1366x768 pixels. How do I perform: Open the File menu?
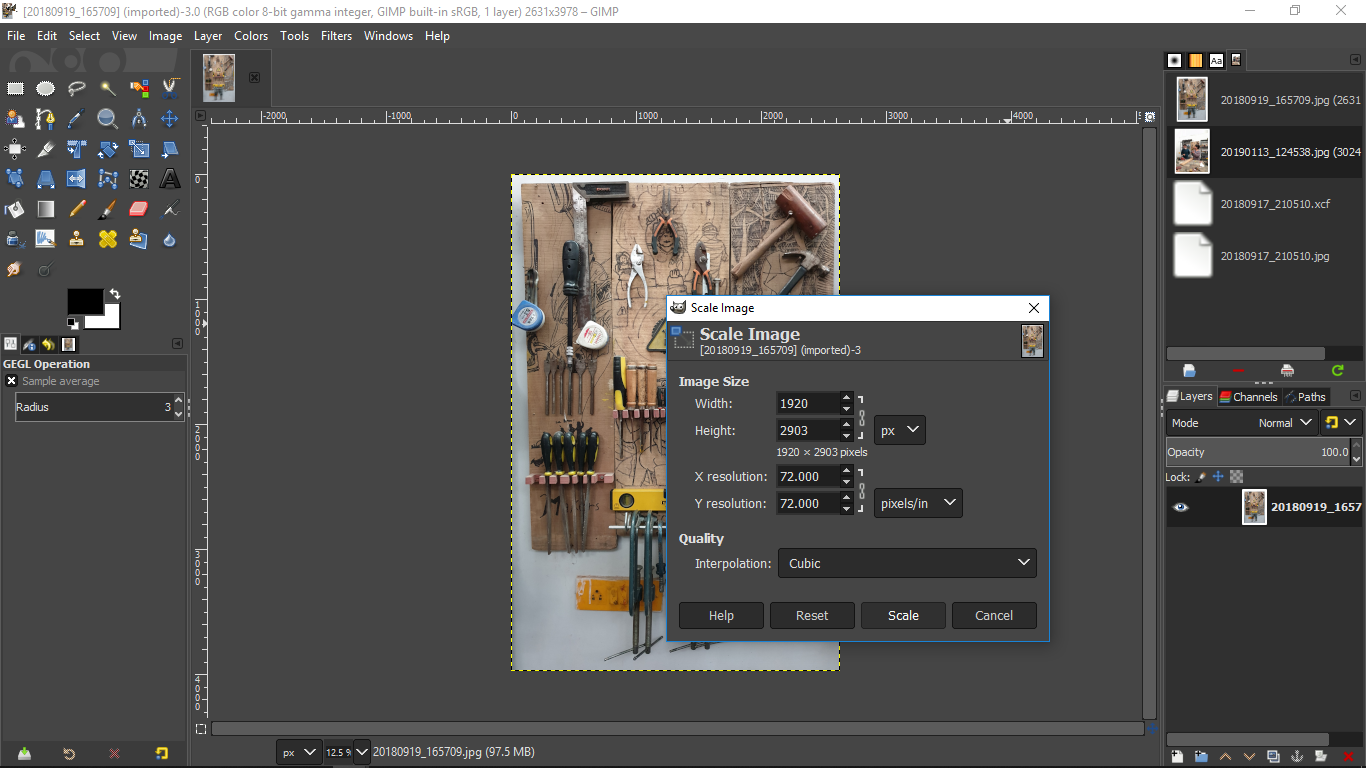(x=16, y=35)
